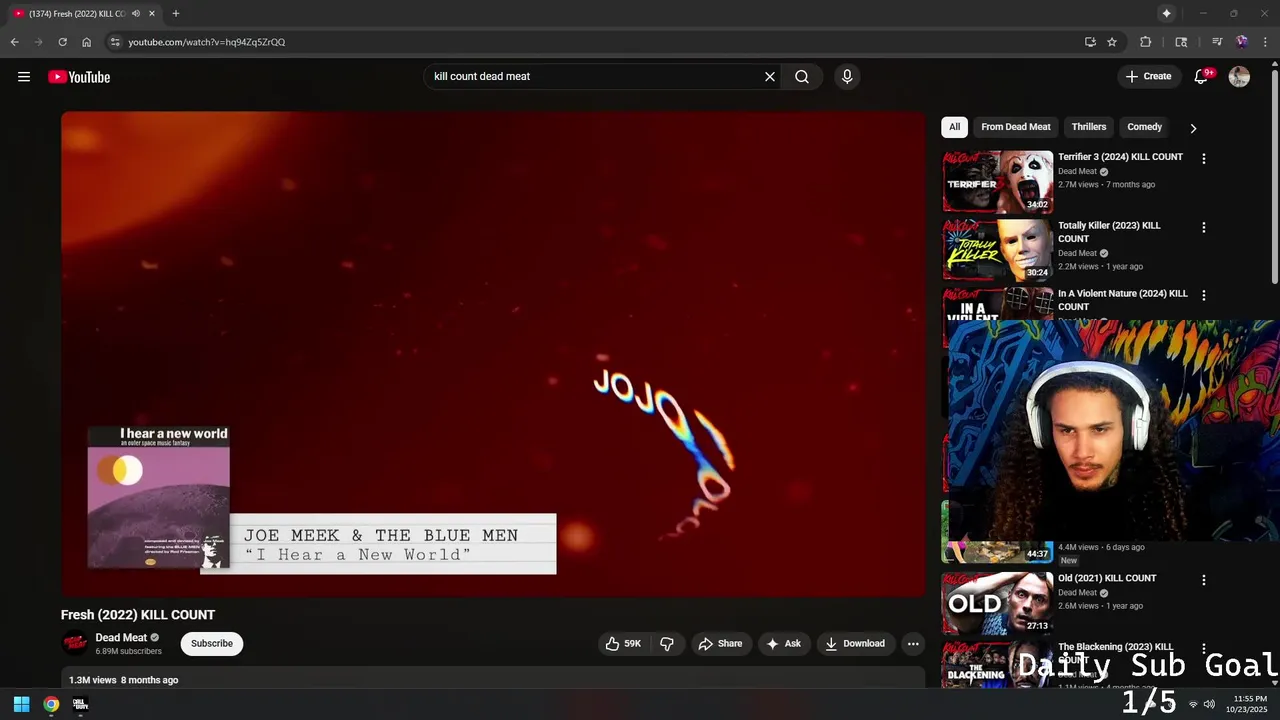Click the search magnifier button
Screen dimensions: 1280x720
[x=802, y=77]
